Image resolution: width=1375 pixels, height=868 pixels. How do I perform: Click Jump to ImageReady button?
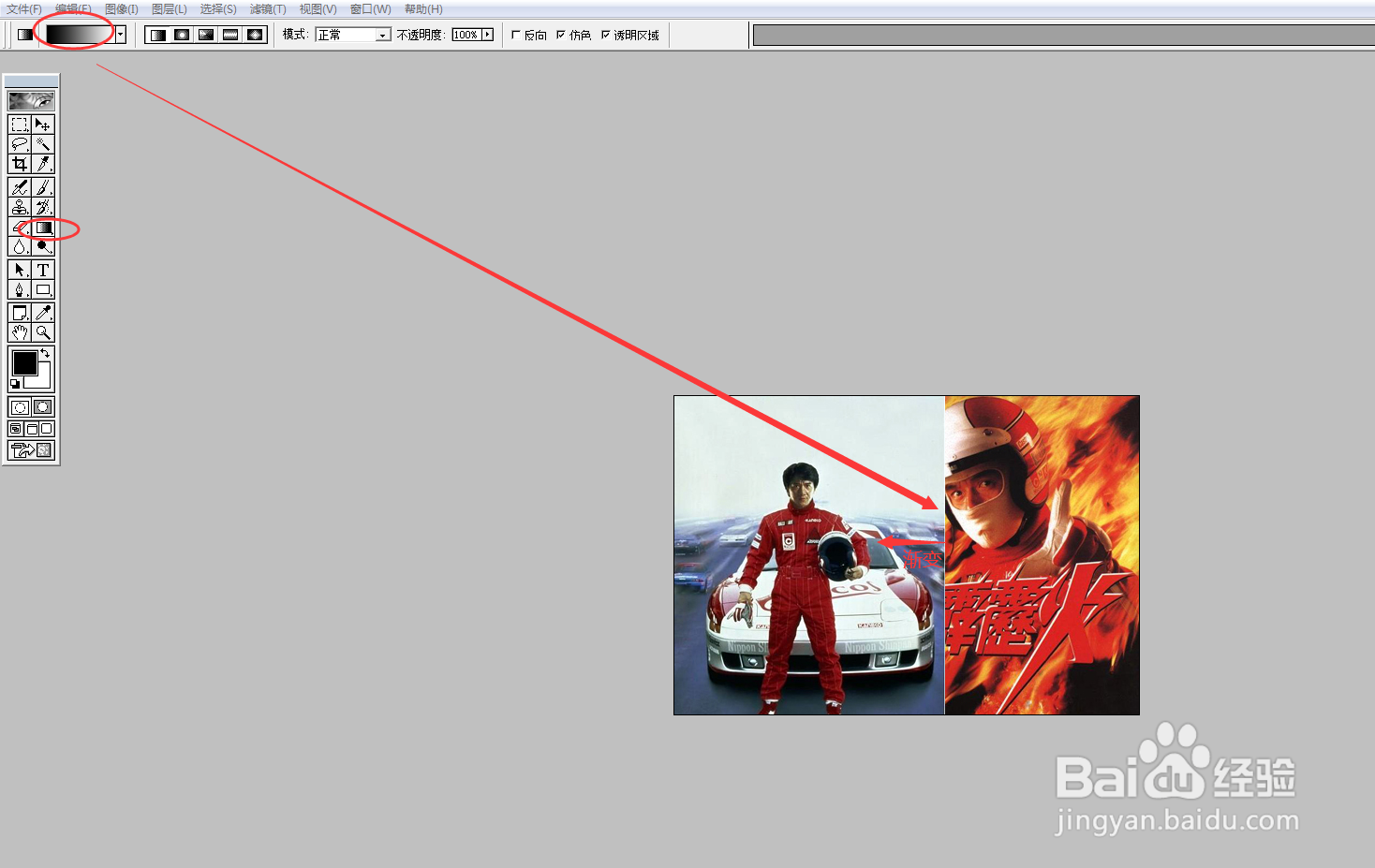pos(32,450)
